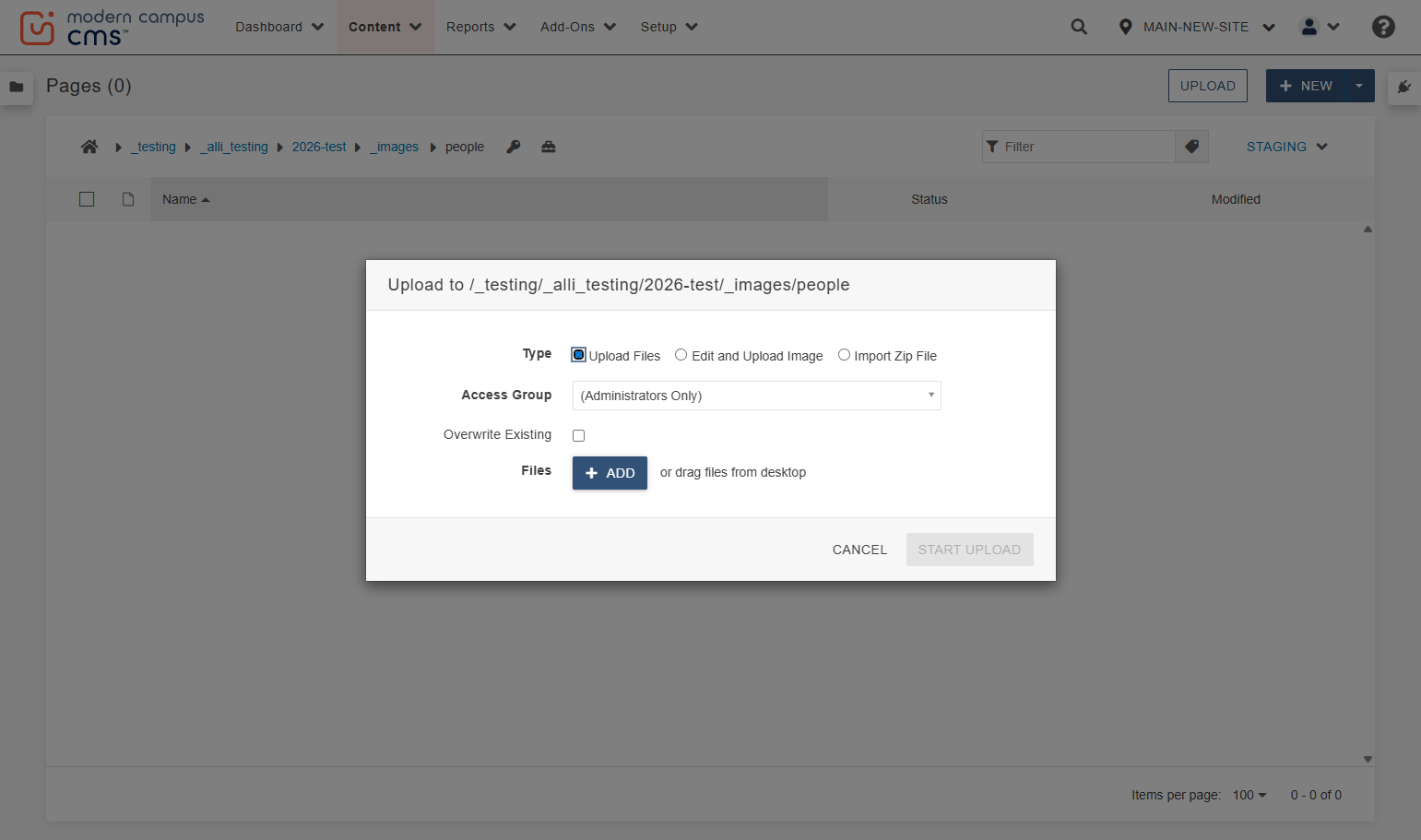Navigate to _images breadcrumb link
Viewport: 1421px width, 840px height.
(395, 147)
